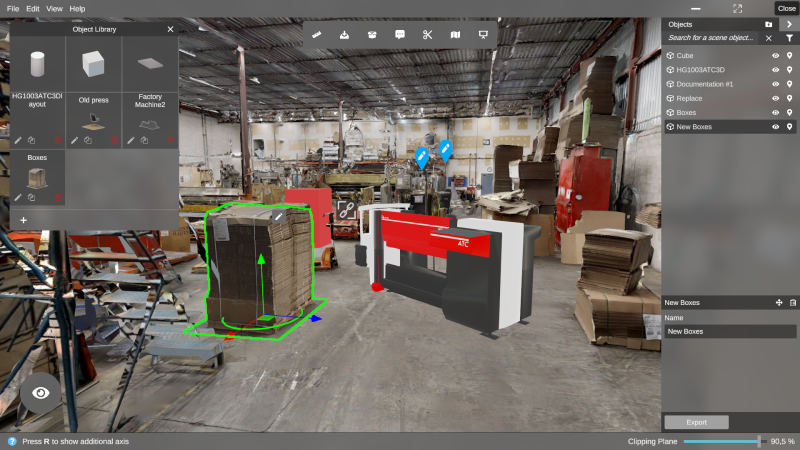
Task: Collapse the Objects panel chevron
Action: [789, 24]
